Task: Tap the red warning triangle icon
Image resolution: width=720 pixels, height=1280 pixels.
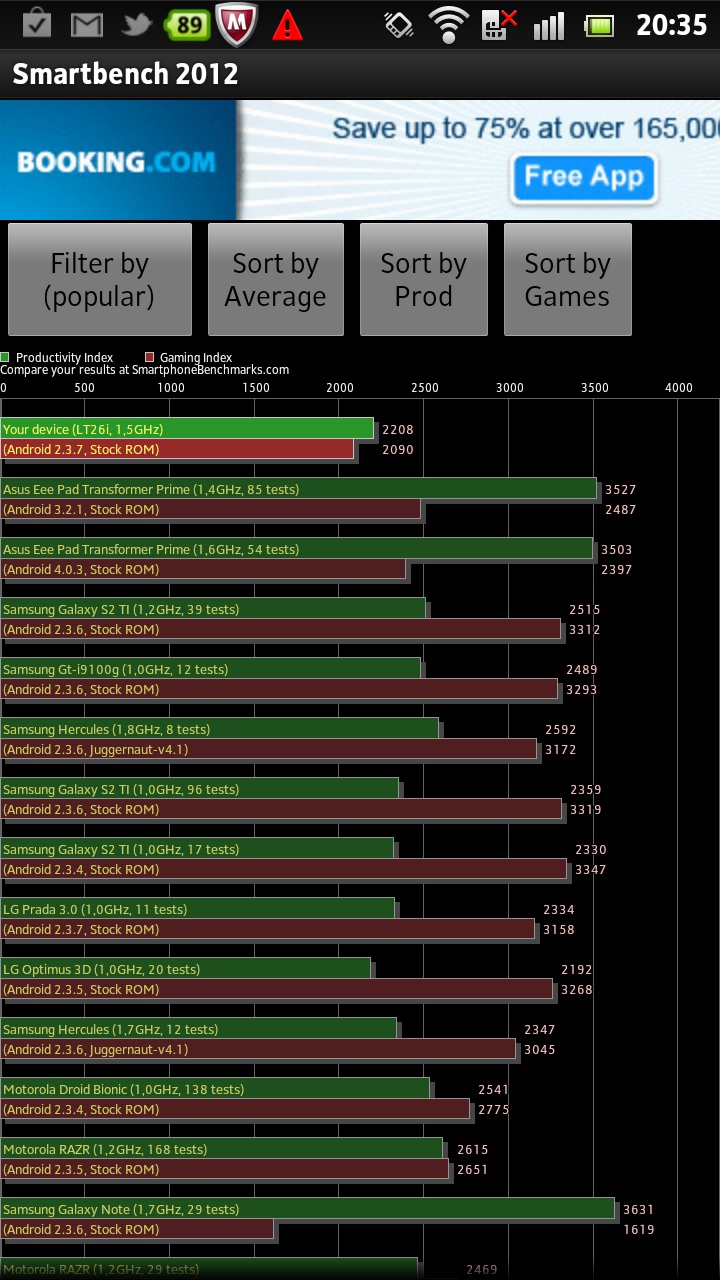Action: pyautogui.click(x=288, y=24)
